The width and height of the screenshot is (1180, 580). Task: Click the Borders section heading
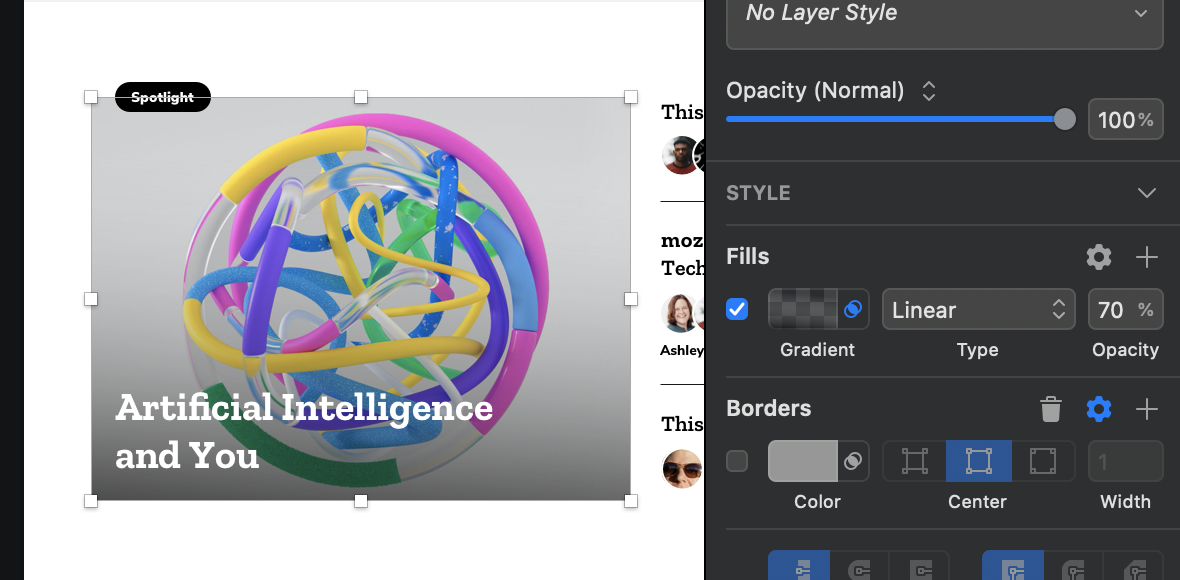(768, 408)
